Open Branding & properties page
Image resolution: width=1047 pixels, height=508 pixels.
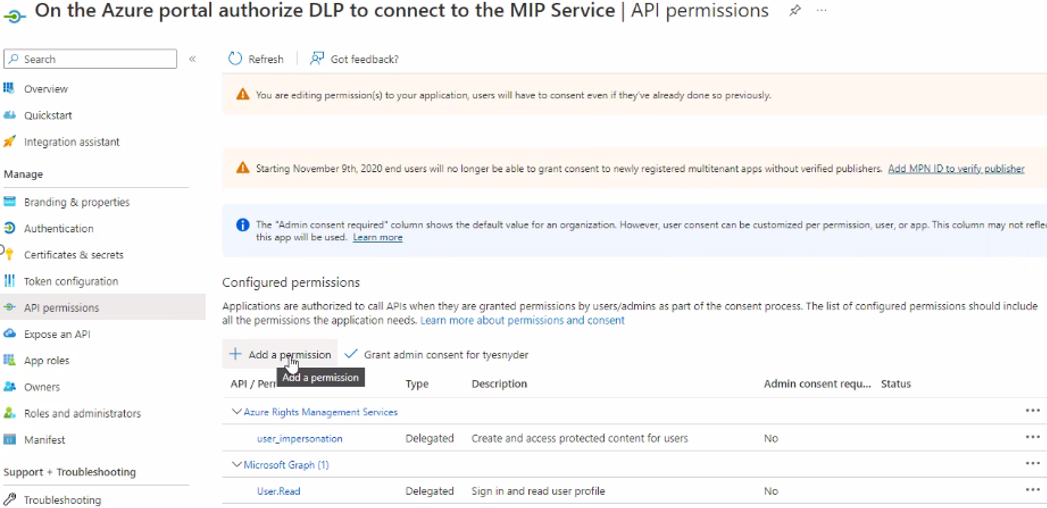coord(77,202)
